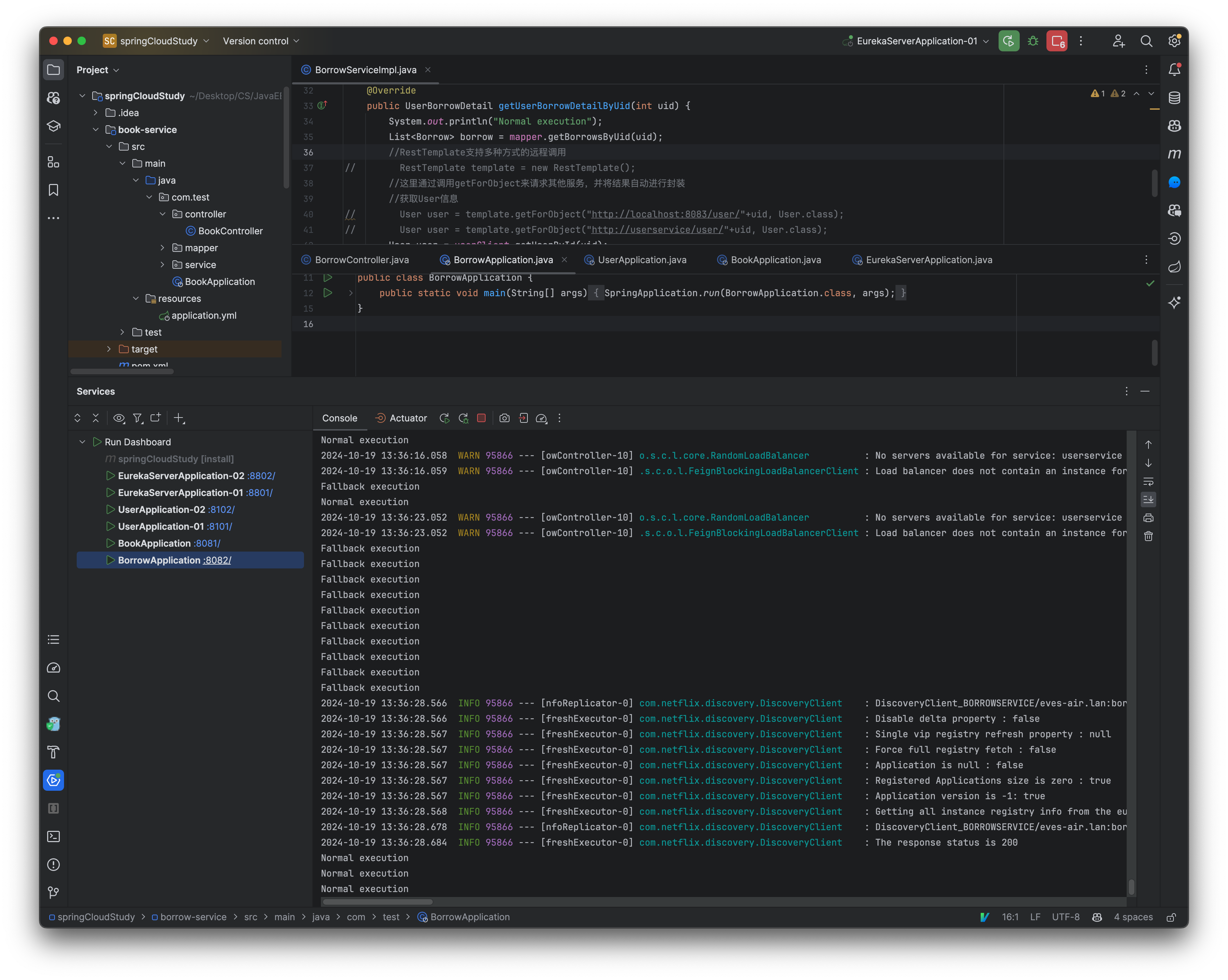Open the Database tool window
This screenshot has width=1228, height=980.
coord(1175,98)
